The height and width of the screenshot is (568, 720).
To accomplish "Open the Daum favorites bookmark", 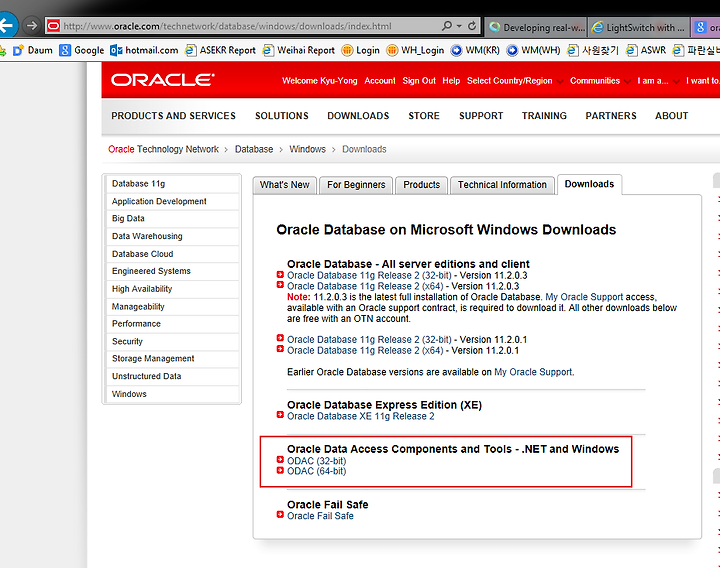I will tap(33, 50).
